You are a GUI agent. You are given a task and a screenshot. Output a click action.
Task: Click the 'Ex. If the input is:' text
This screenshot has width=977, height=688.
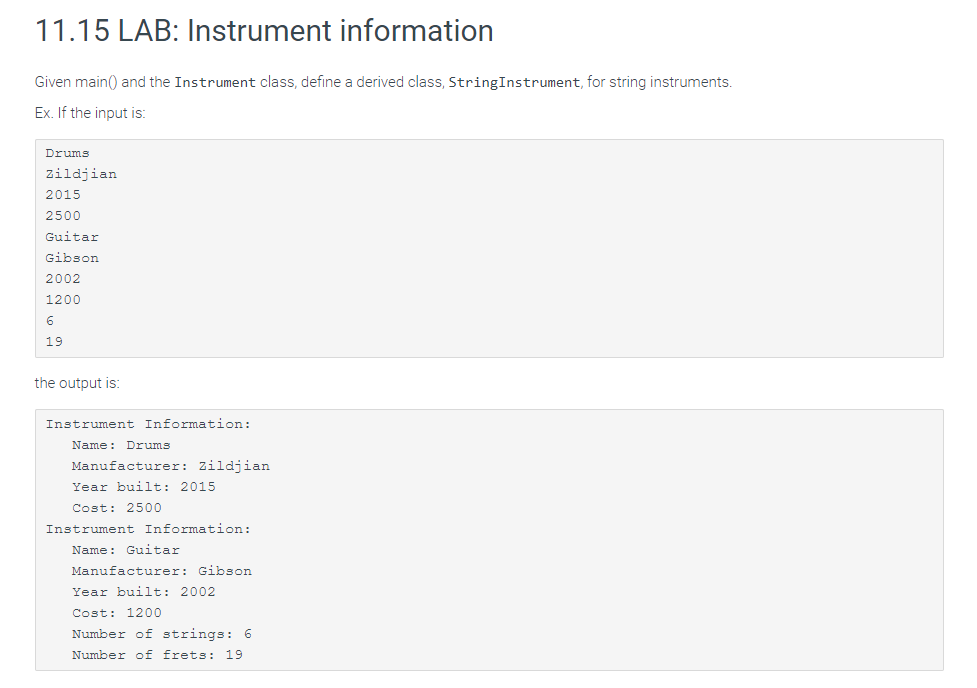[90, 113]
